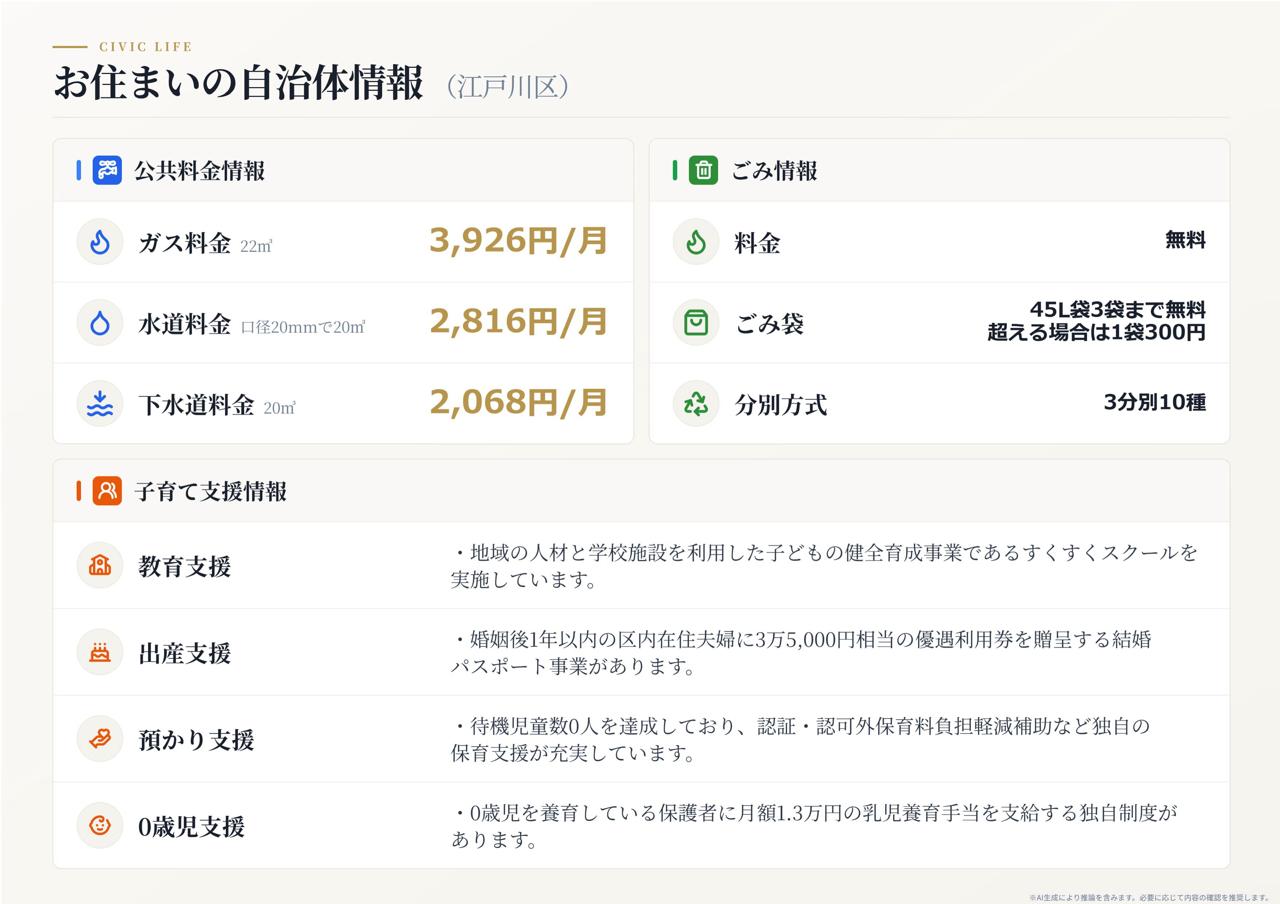Click the cake icon beside 出産支援
Screen dimensions: 1280x904
tap(100, 653)
